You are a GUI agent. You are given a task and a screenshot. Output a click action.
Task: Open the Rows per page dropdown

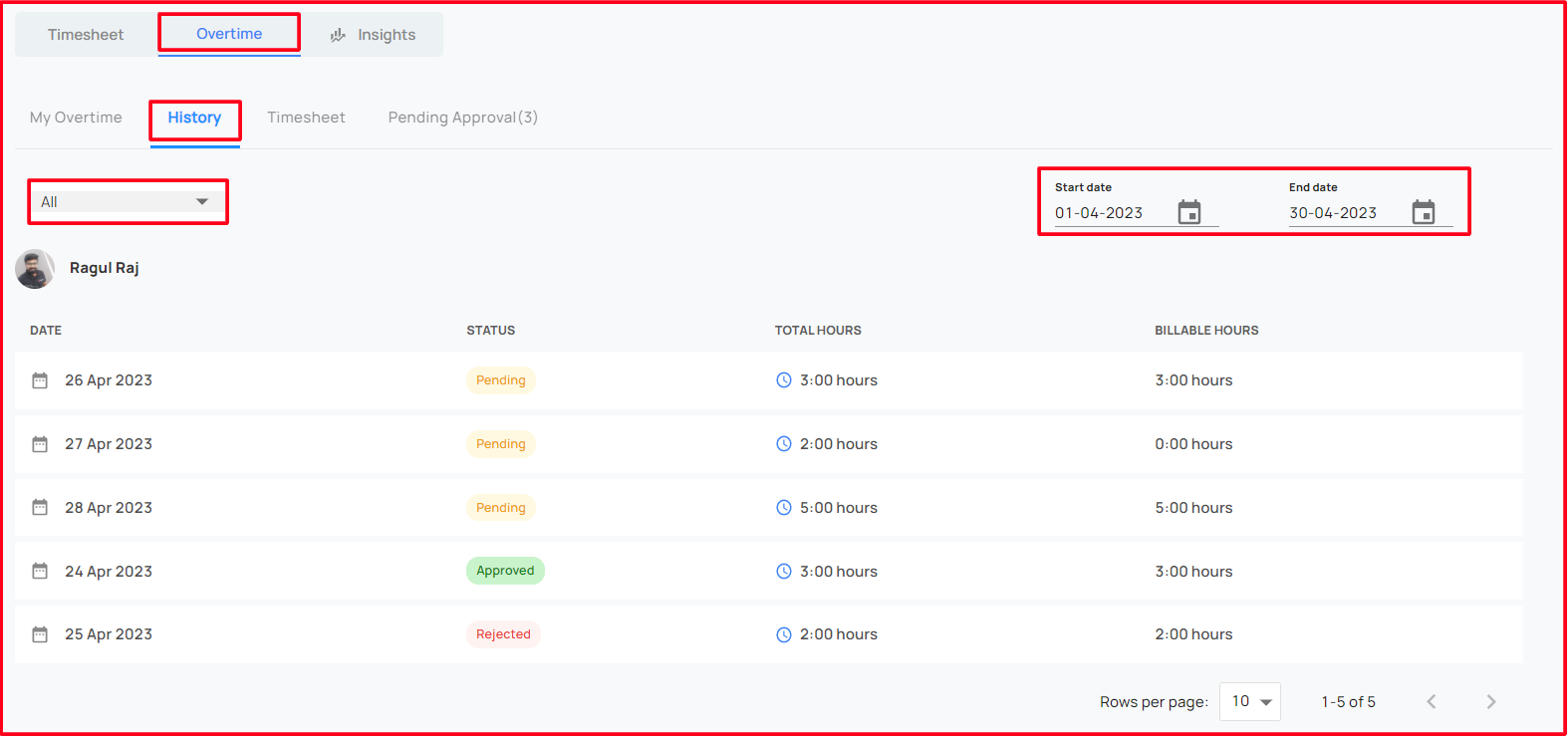coord(1250,701)
